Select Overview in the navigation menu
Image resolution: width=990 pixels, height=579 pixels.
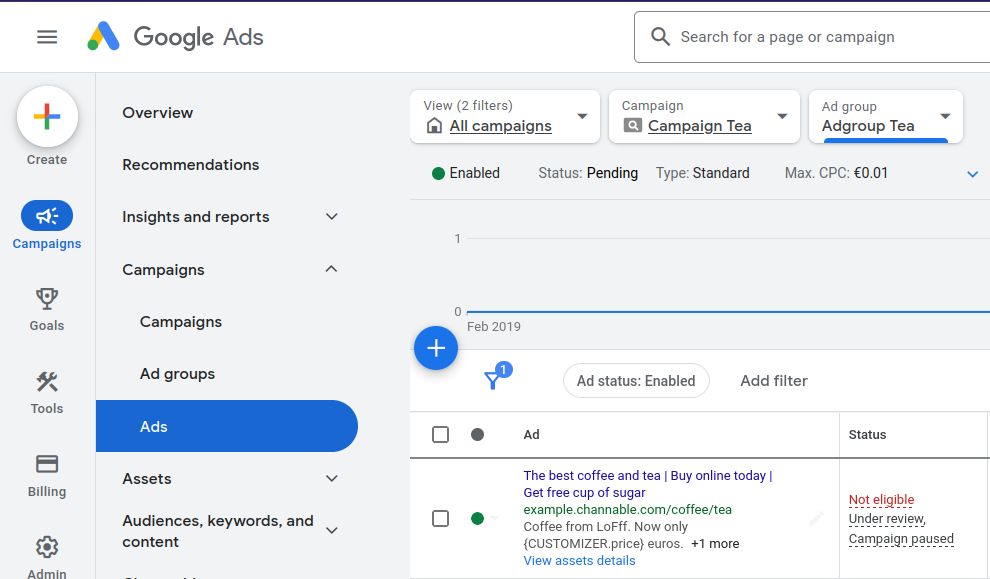click(158, 113)
